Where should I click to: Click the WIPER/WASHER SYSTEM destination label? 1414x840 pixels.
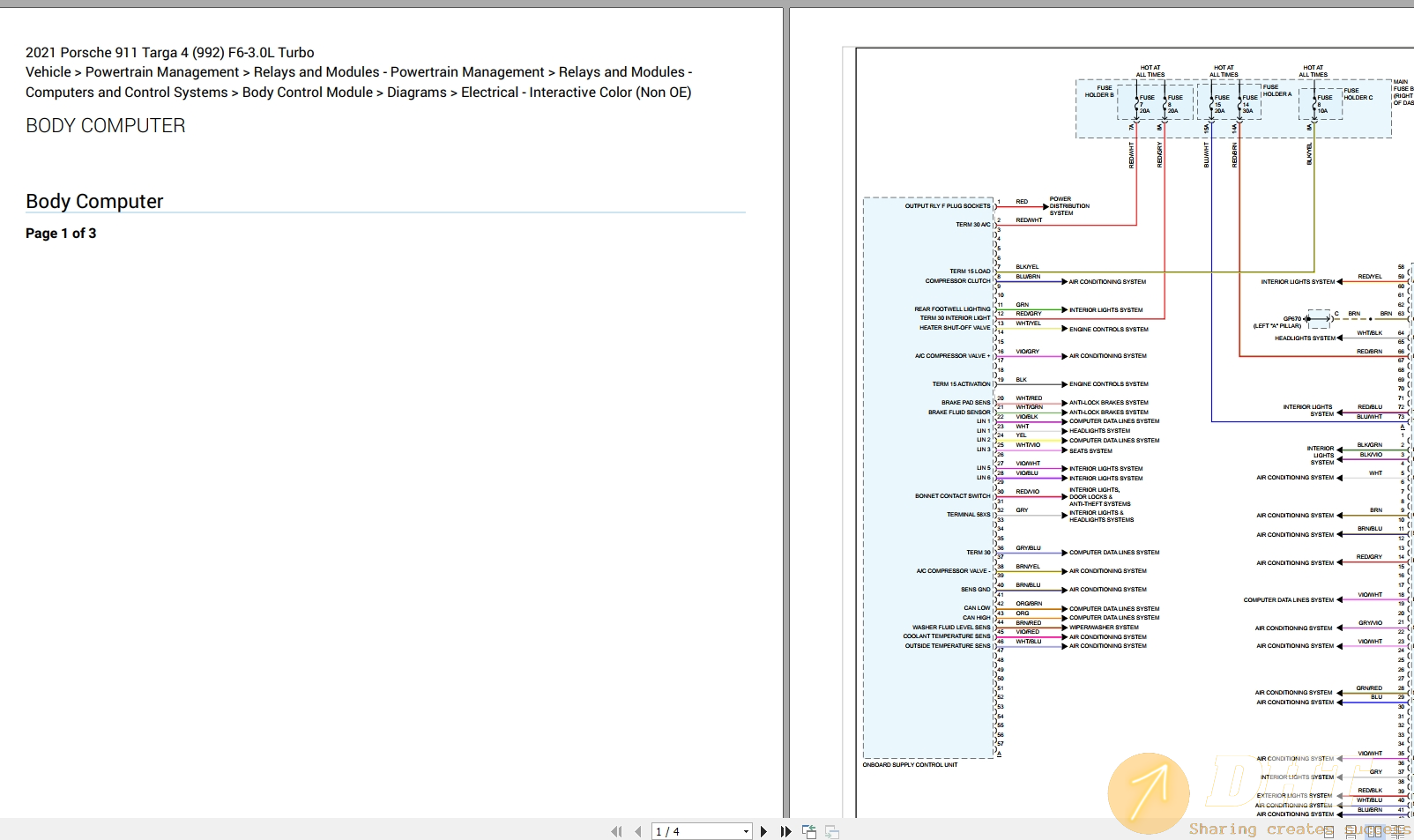click(1104, 628)
